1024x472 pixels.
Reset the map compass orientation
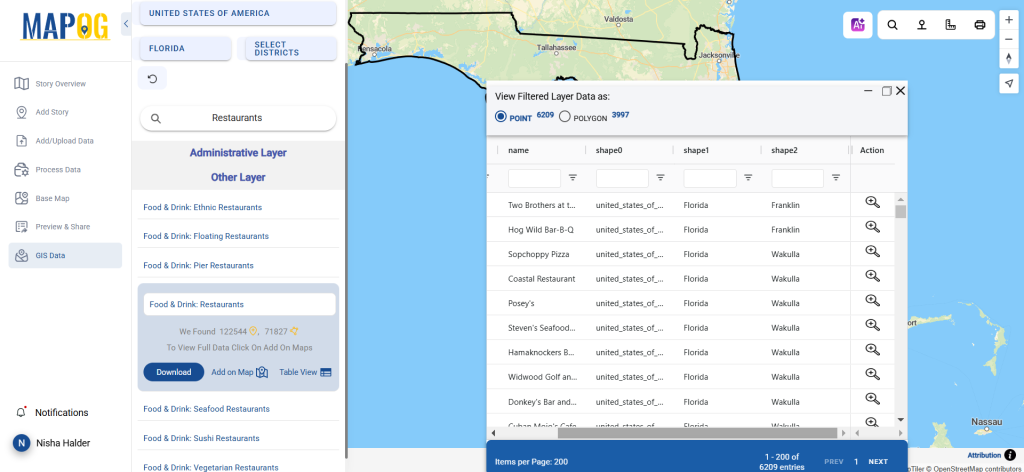[1009, 58]
